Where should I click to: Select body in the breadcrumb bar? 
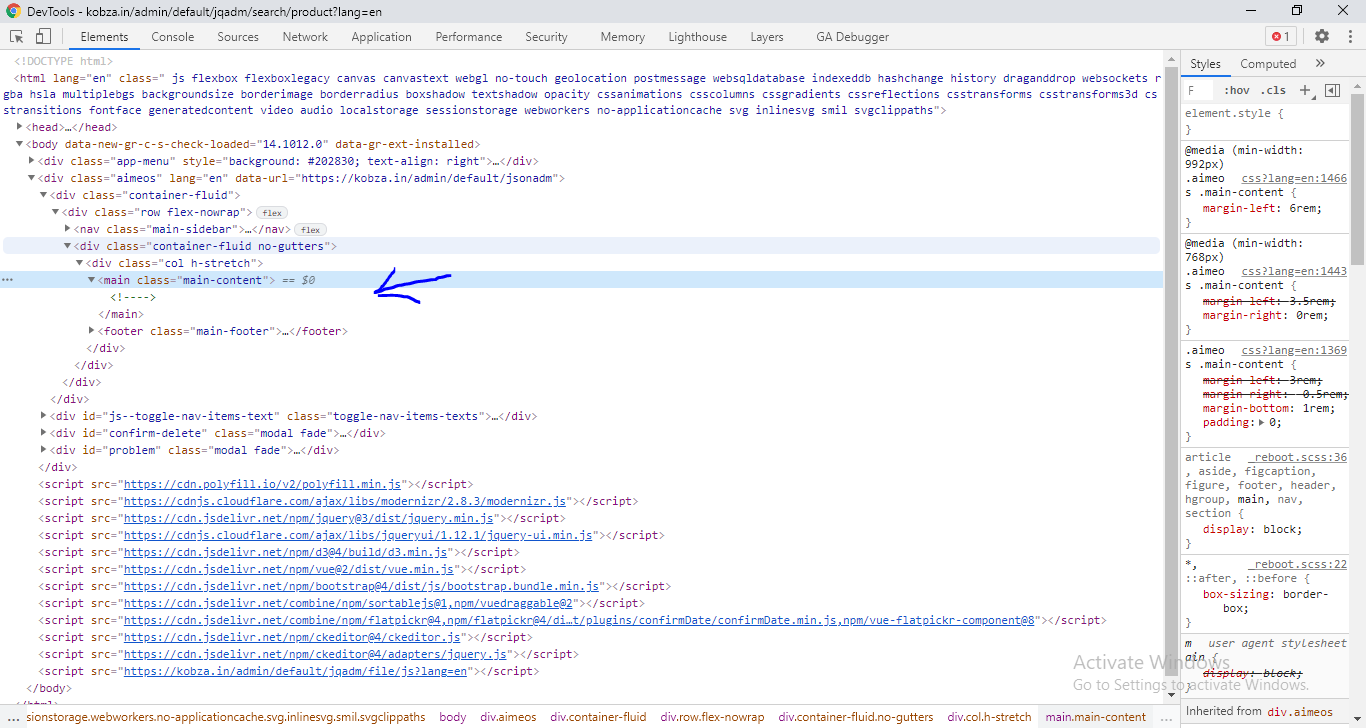click(x=452, y=717)
